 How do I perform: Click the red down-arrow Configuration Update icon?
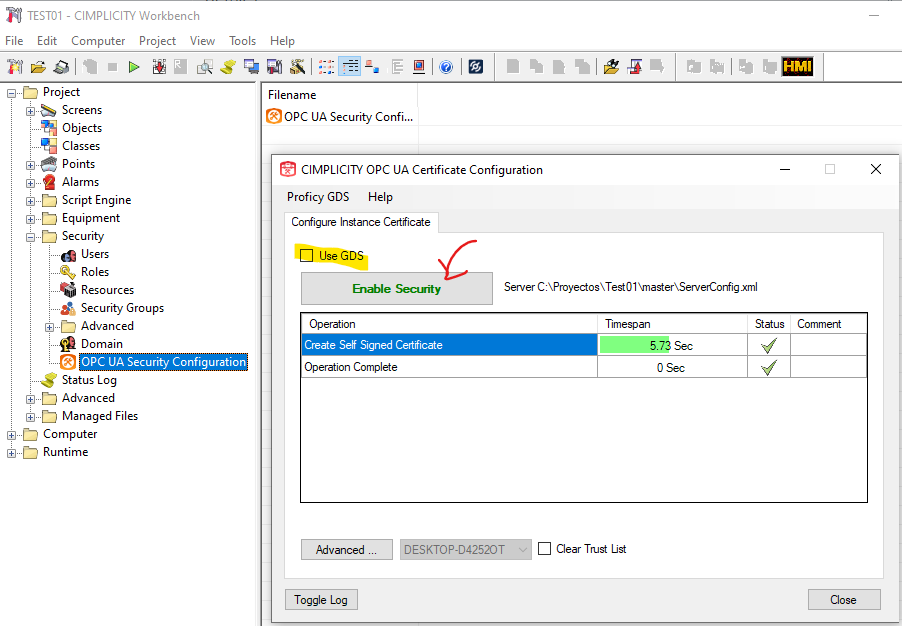pos(159,67)
